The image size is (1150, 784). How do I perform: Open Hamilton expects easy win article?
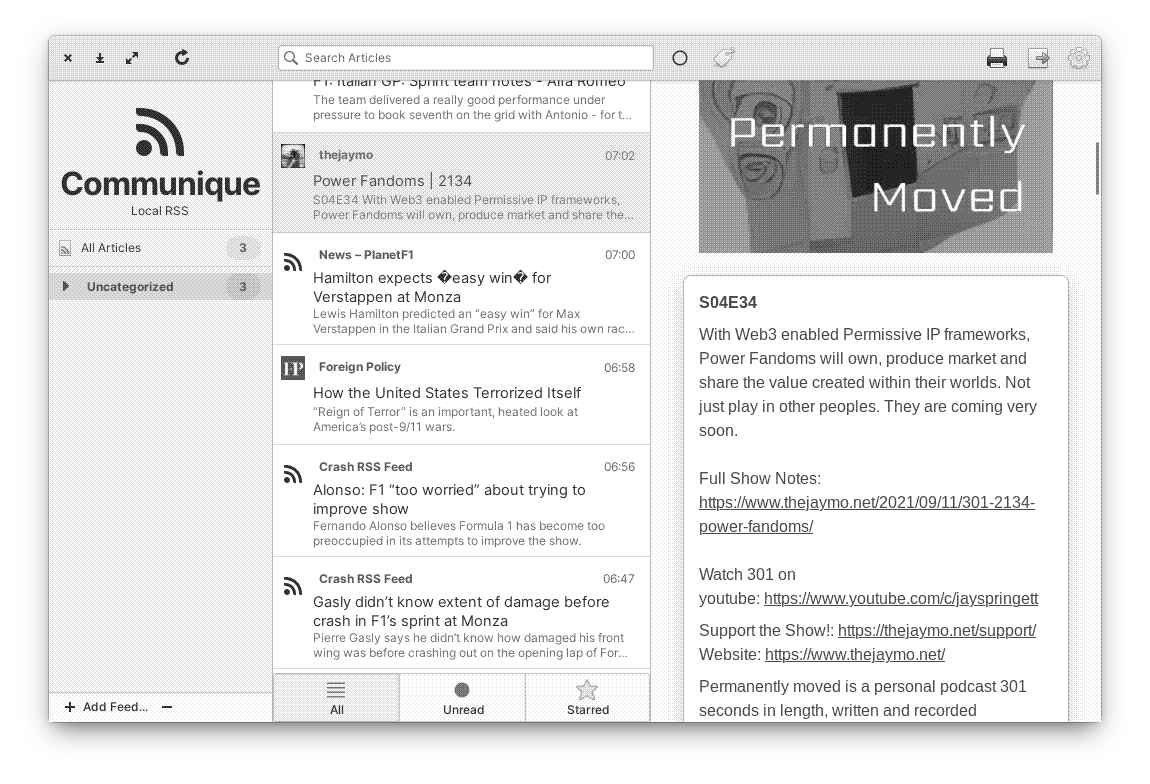[x=461, y=289]
